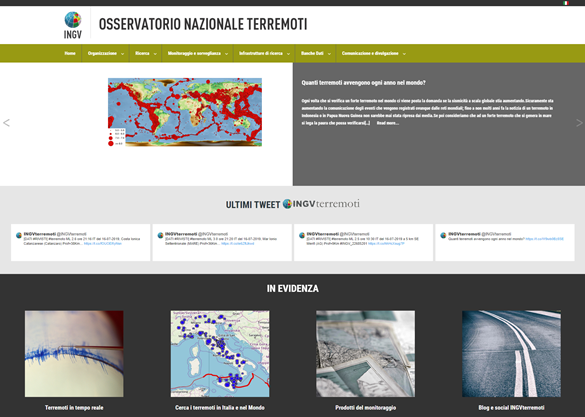The height and width of the screenshot is (417, 585).
Task: Click avatar icon of the second tweet
Action: (x=160, y=235)
